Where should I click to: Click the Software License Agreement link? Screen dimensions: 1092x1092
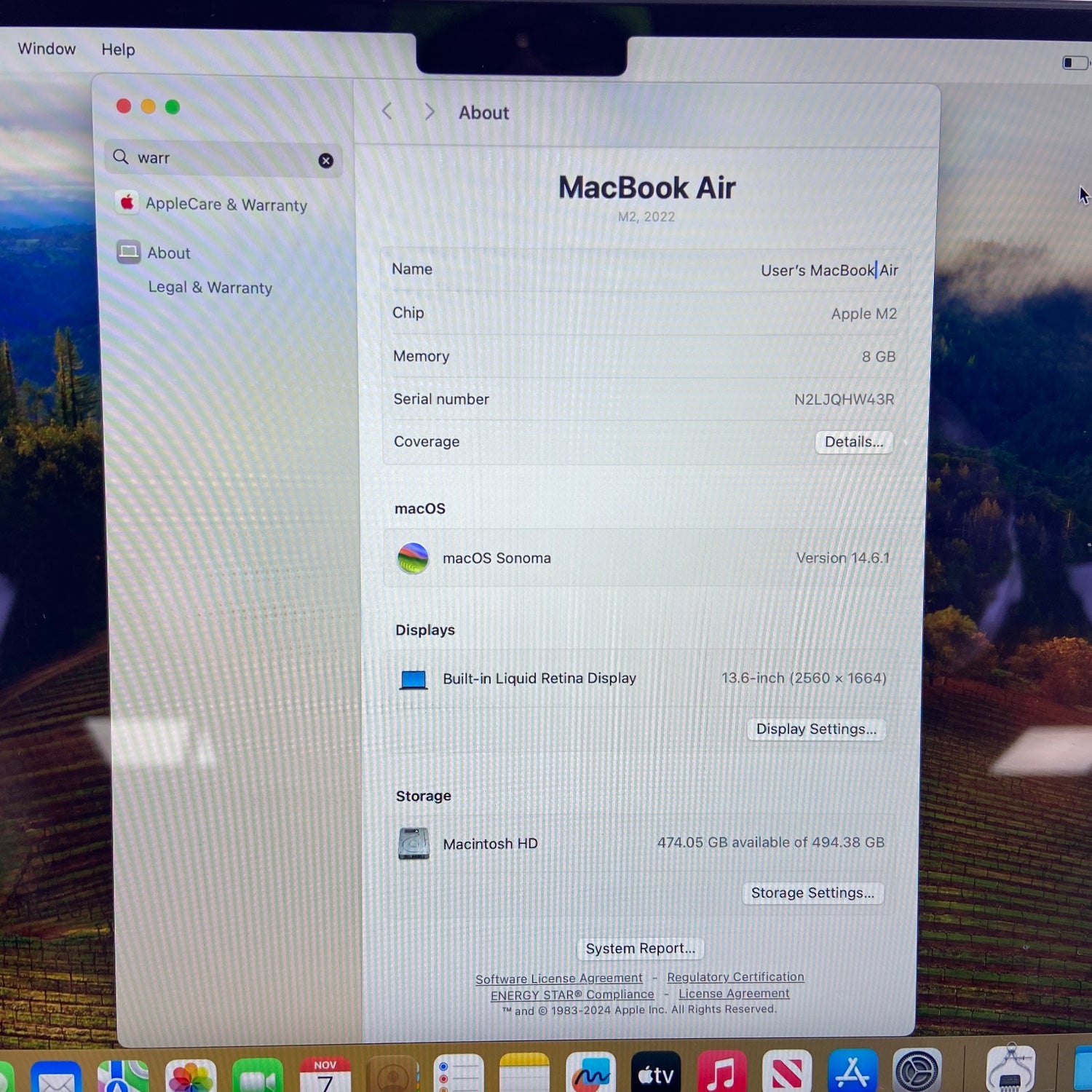click(x=558, y=978)
